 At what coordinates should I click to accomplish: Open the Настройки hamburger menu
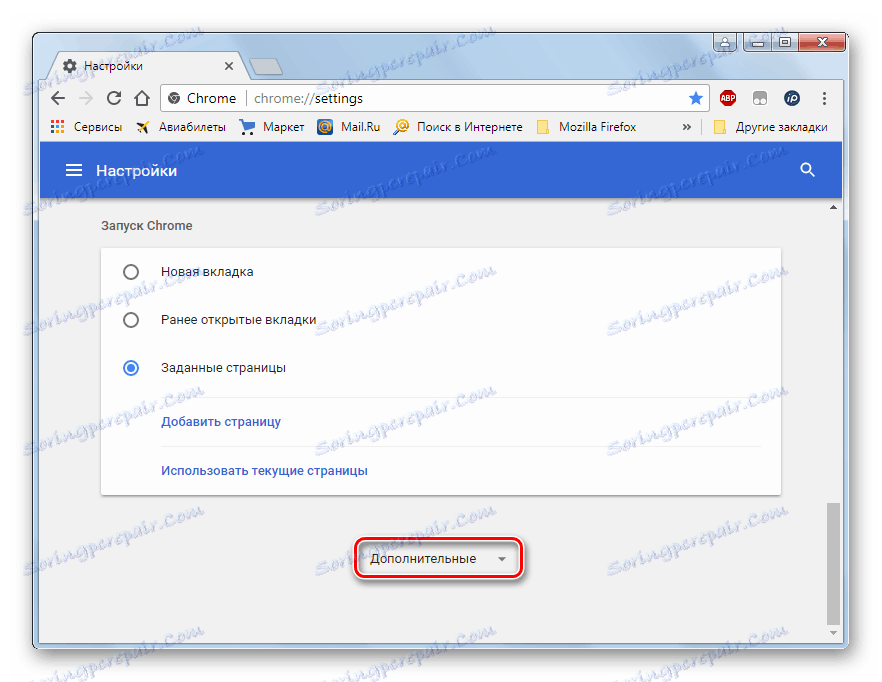pyautogui.click(x=74, y=170)
